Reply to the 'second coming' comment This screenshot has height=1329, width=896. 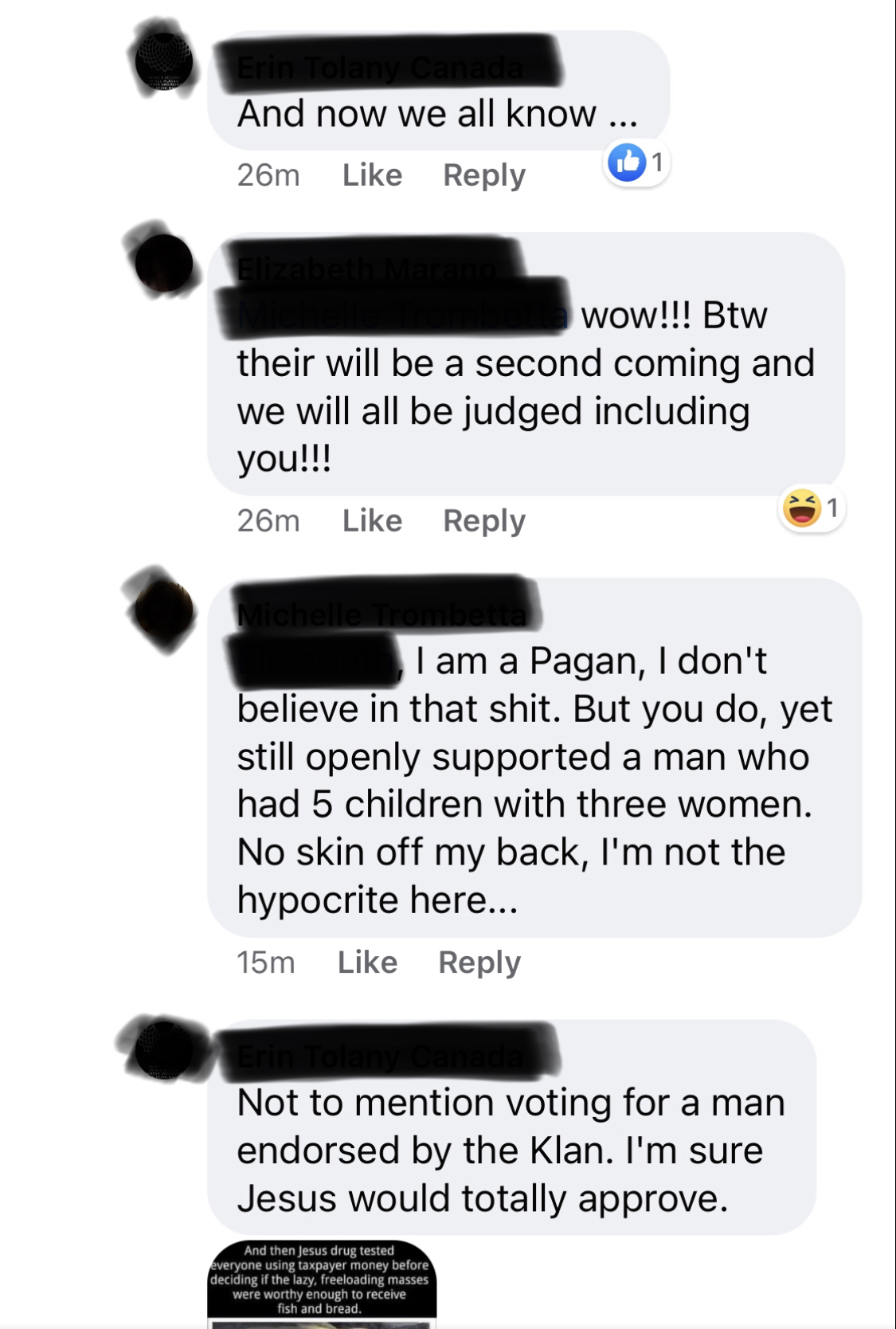[484, 521]
